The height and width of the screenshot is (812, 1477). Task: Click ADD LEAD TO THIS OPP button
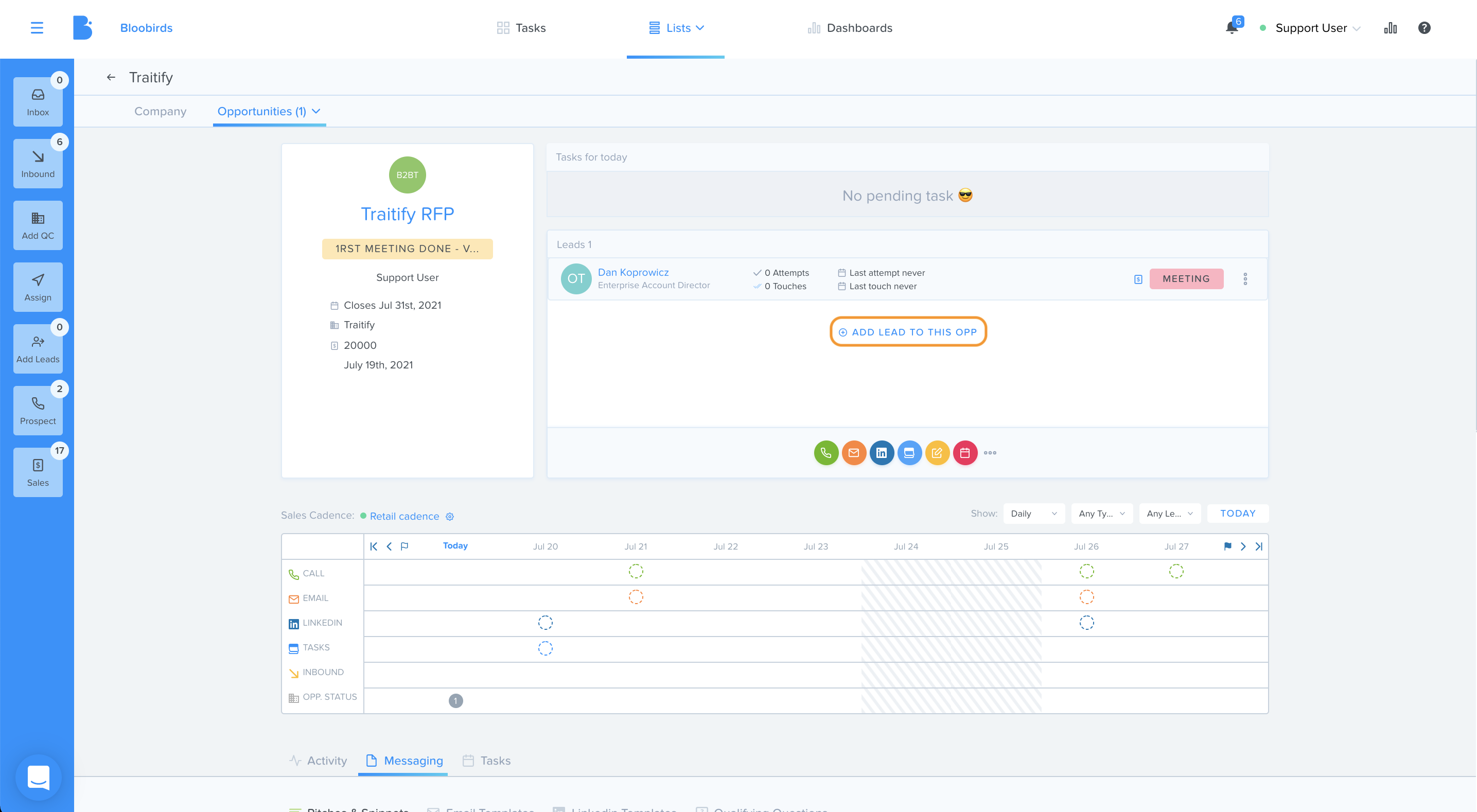click(x=908, y=332)
